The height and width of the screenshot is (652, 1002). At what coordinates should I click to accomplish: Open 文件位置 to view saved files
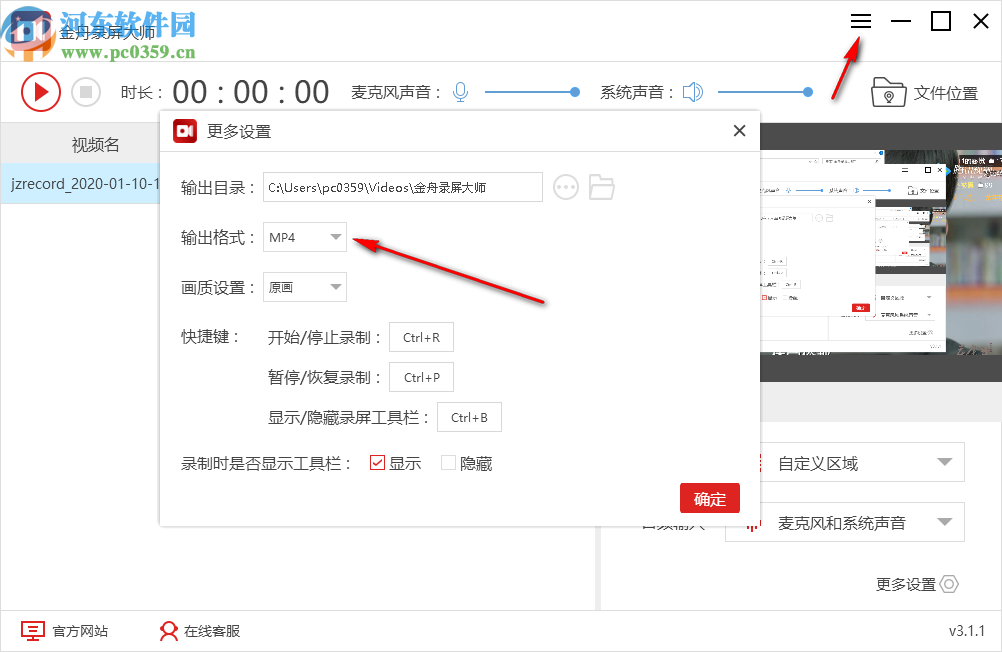click(x=926, y=91)
